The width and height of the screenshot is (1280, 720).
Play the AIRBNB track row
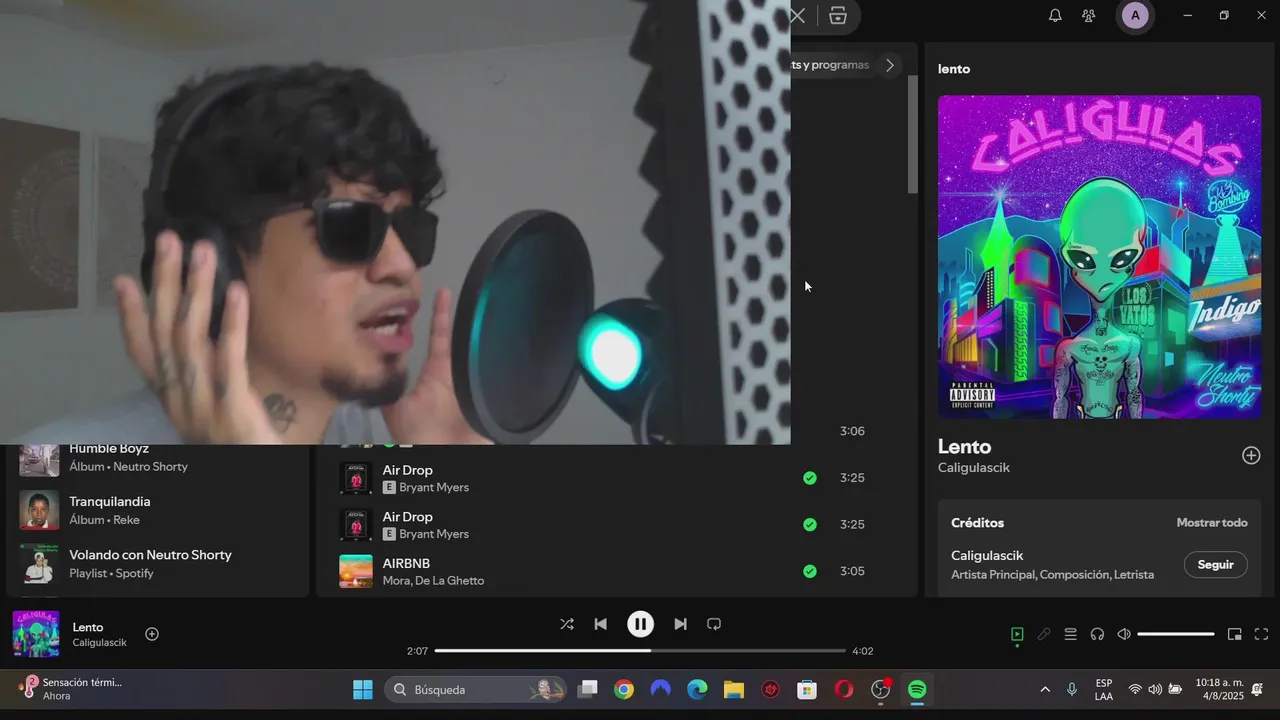coord(610,571)
